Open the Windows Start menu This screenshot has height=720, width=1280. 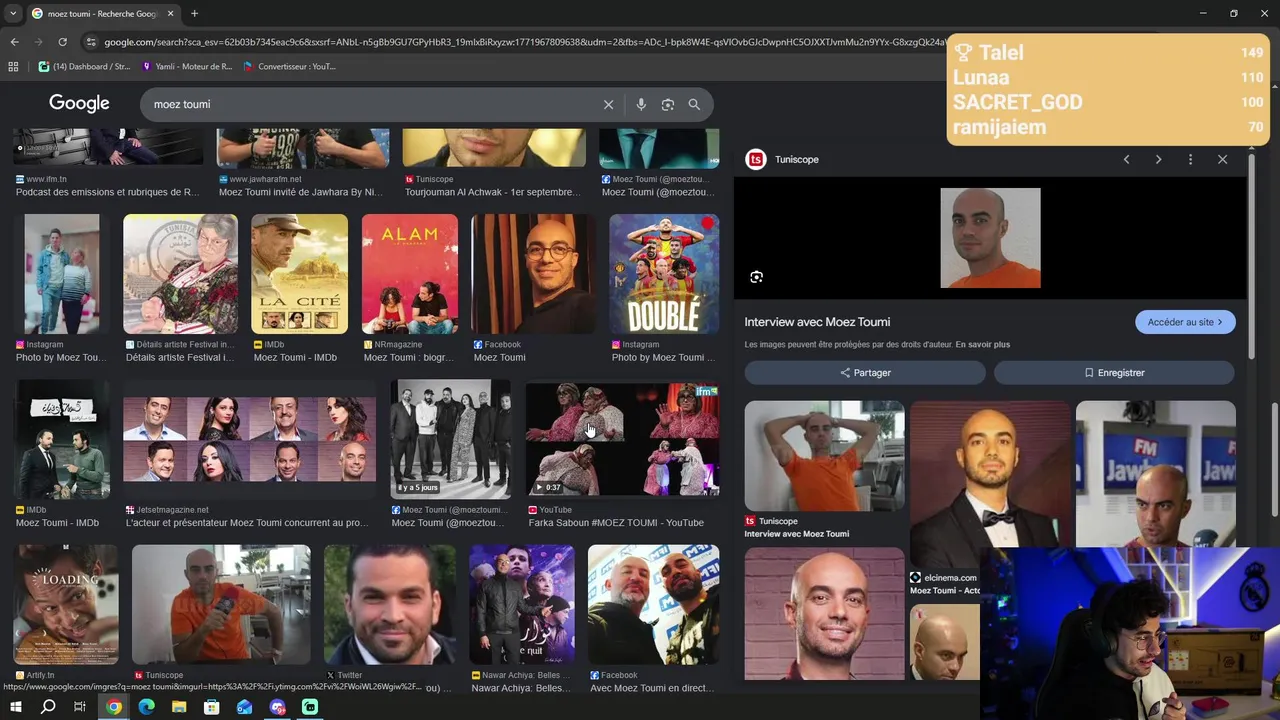click(x=15, y=707)
